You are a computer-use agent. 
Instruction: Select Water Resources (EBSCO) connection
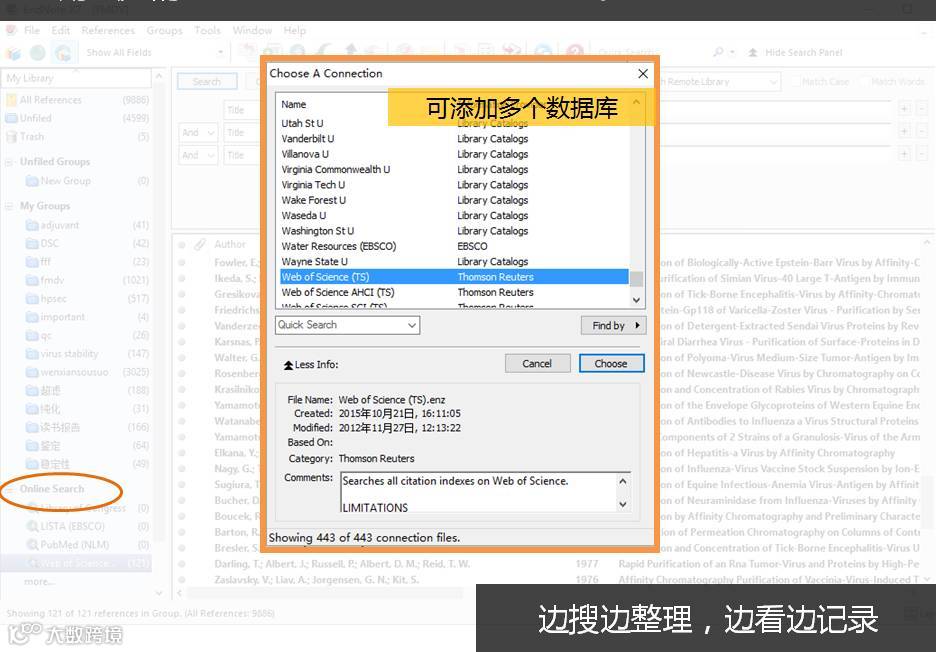(454, 246)
